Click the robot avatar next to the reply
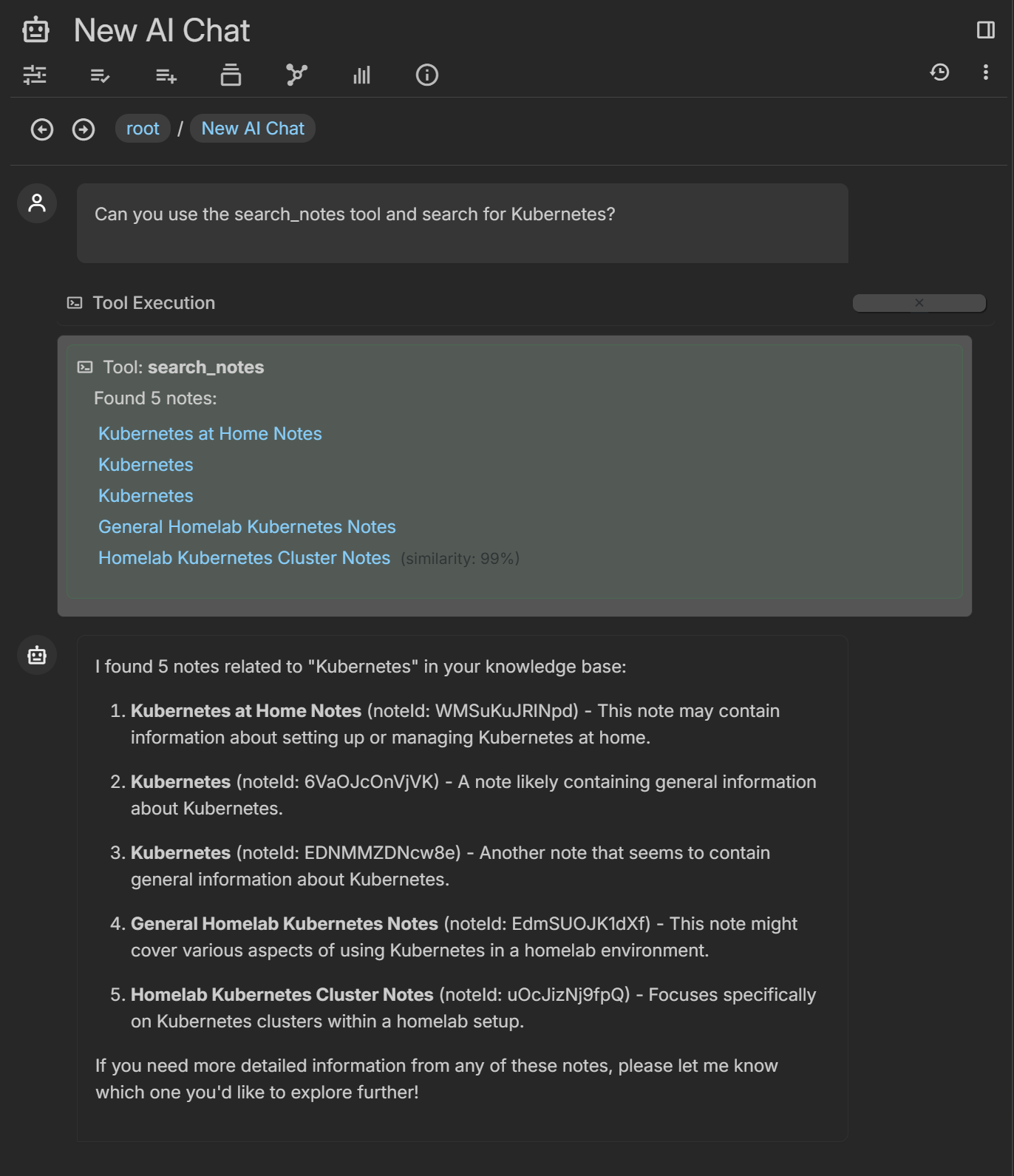Viewport: 1014px width, 1176px height. coord(35,654)
